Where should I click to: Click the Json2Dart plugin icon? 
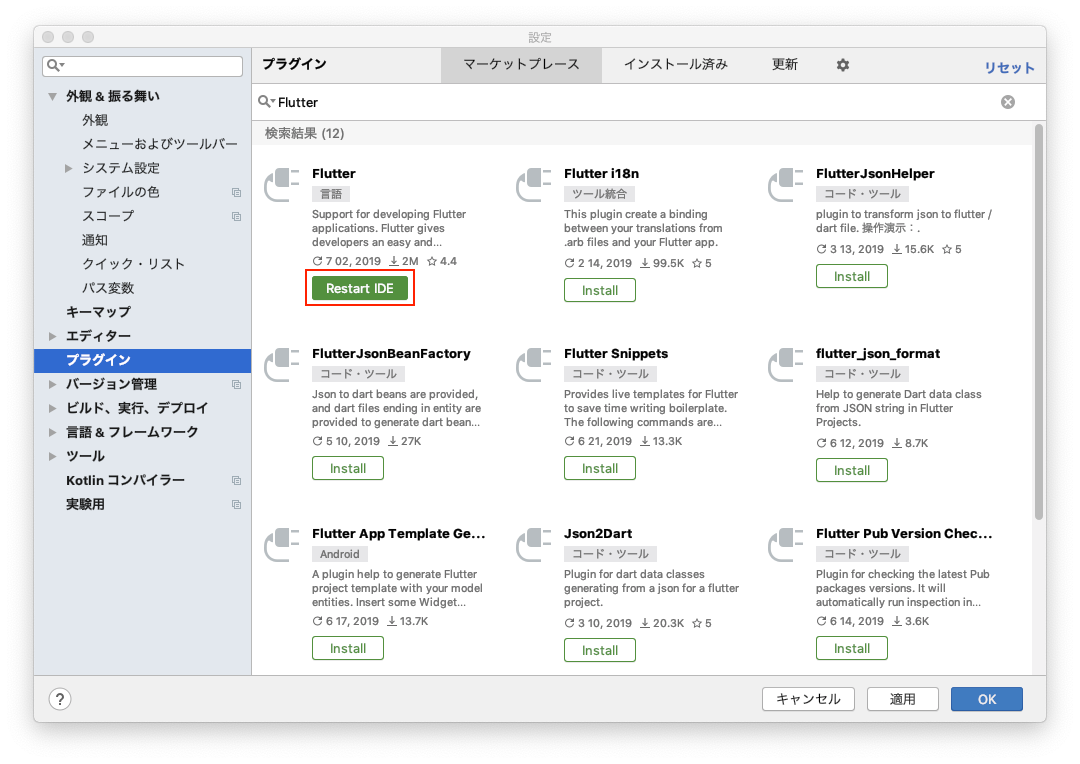[x=534, y=544]
